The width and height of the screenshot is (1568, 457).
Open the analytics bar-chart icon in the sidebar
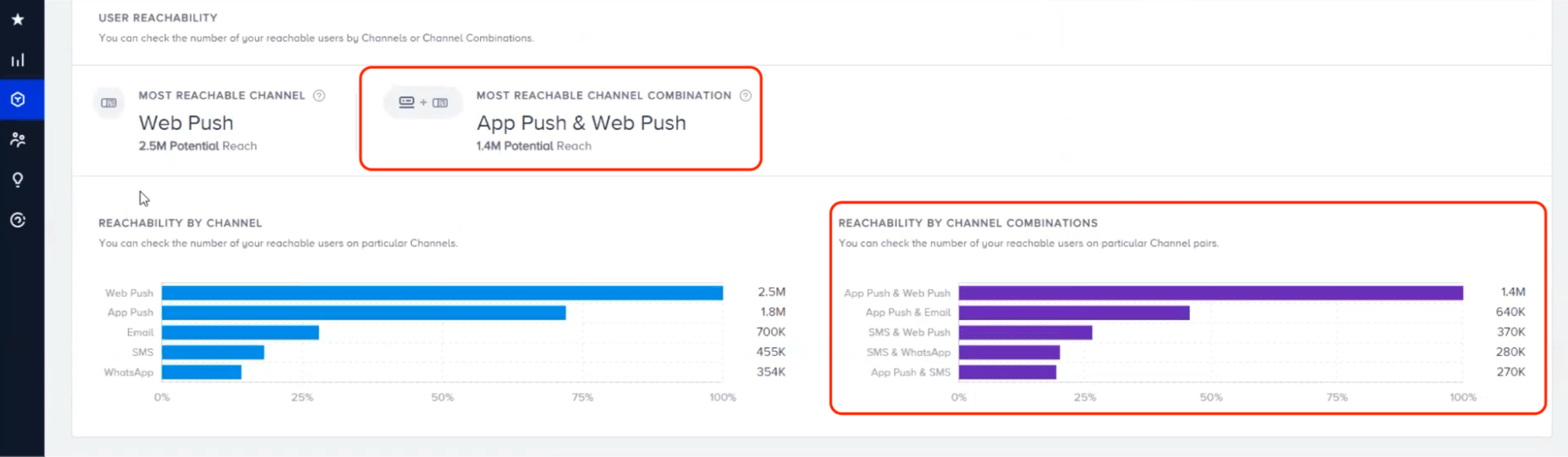coord(16,59)
